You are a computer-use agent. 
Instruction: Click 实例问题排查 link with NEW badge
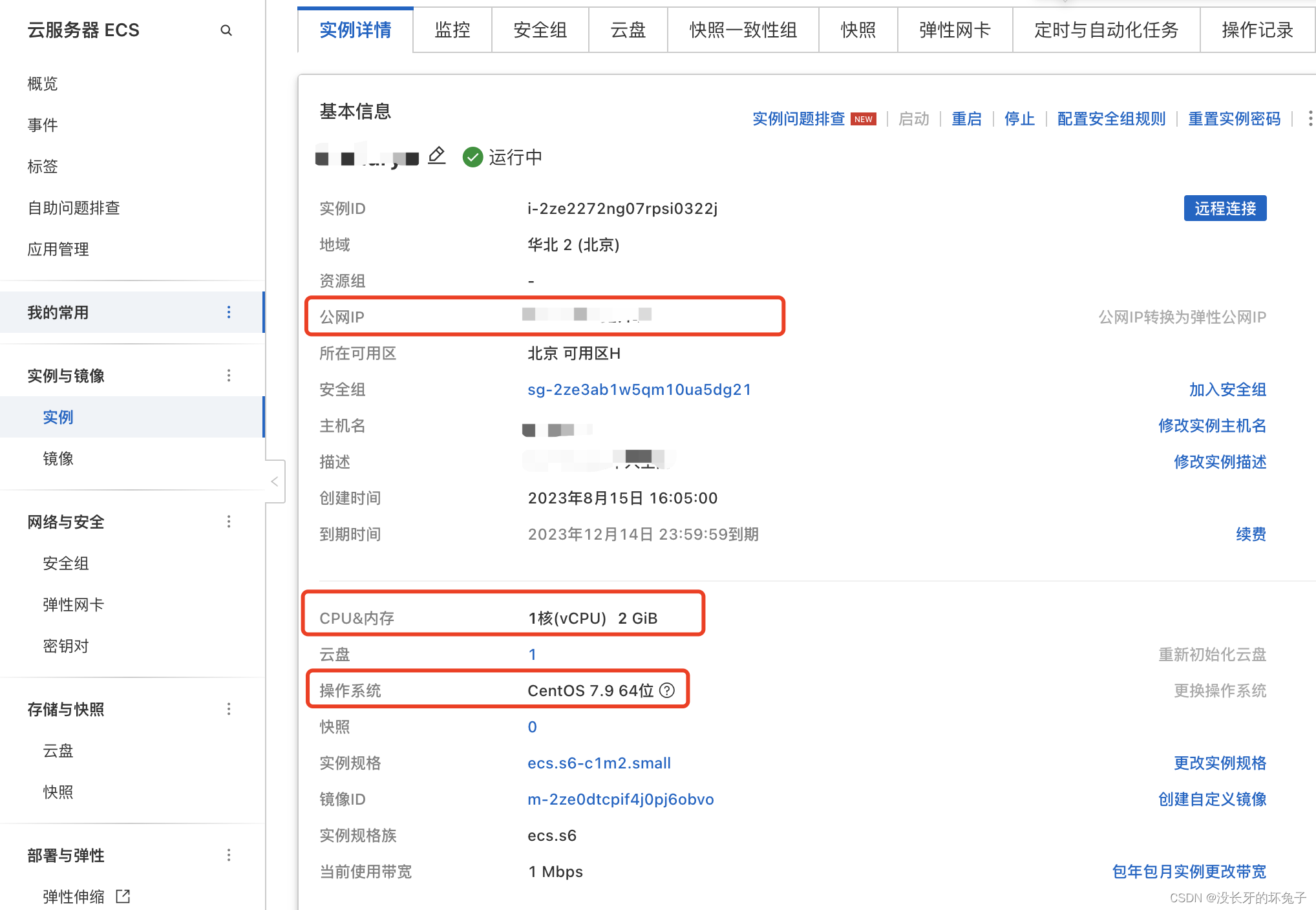point(799,119)
